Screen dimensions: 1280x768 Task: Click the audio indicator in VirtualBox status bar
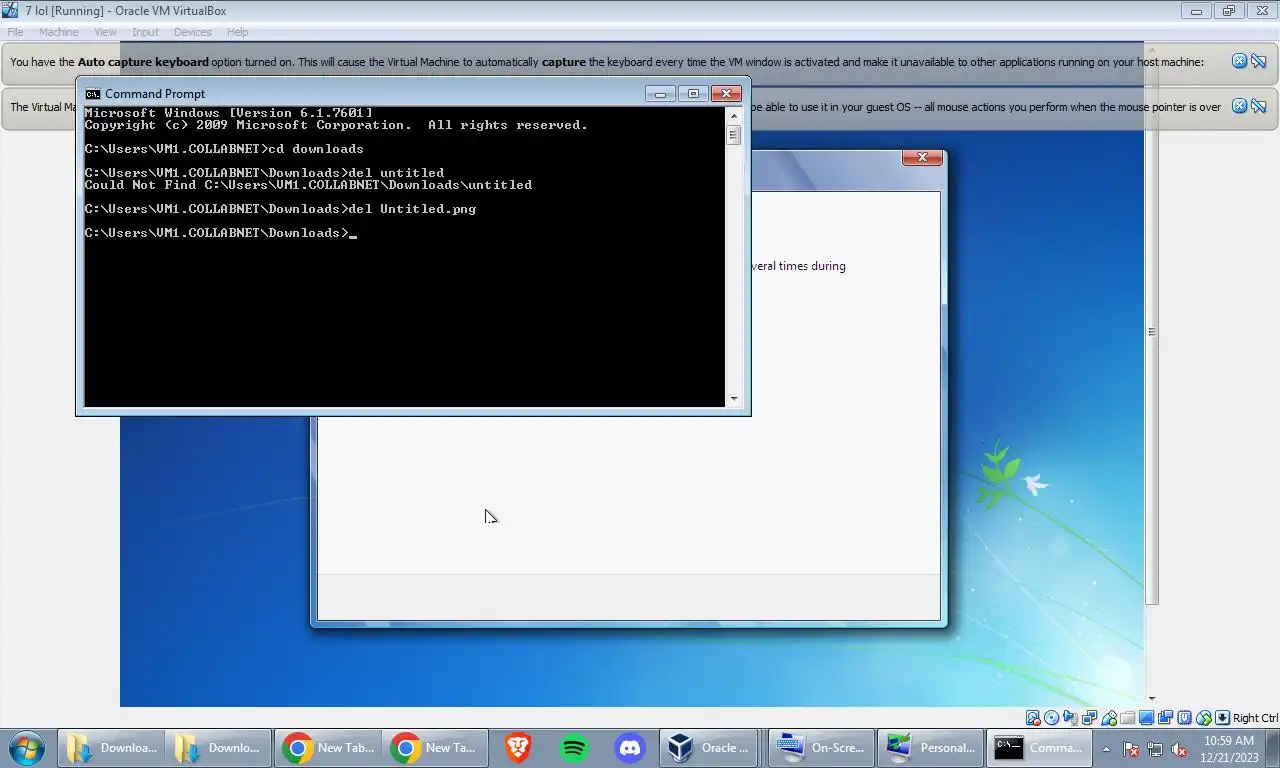point(1071,718)
